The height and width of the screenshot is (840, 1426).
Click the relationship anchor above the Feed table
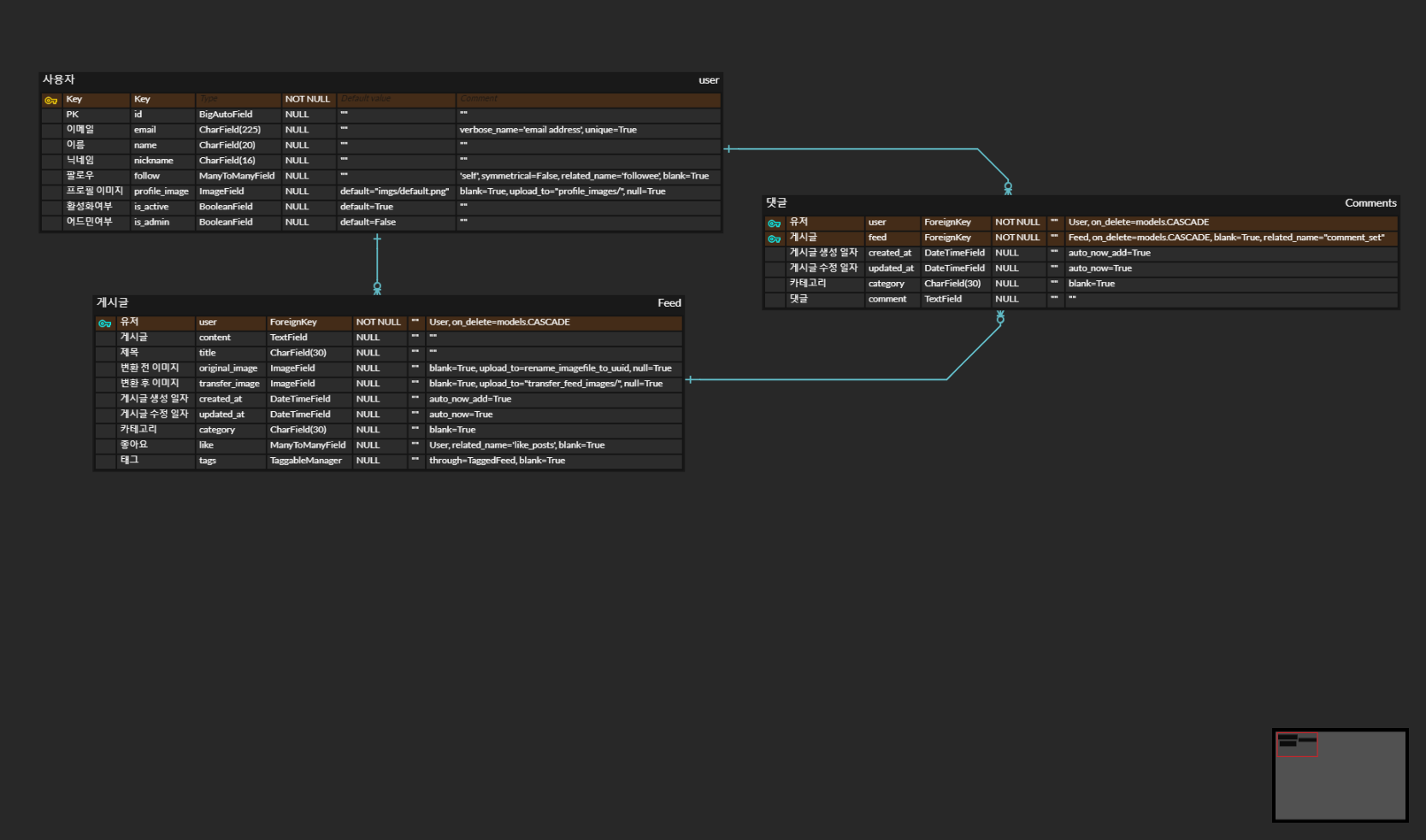[376, 288]
